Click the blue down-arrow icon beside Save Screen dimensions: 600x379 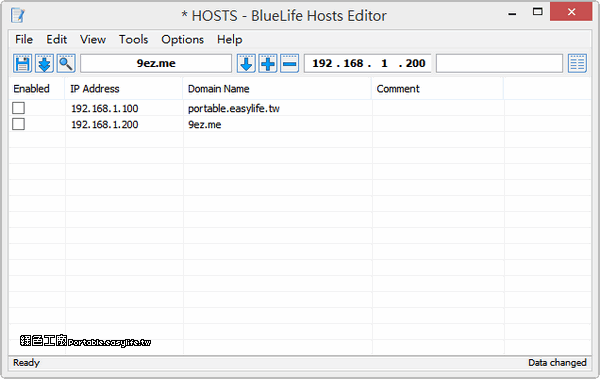[44, 63]
